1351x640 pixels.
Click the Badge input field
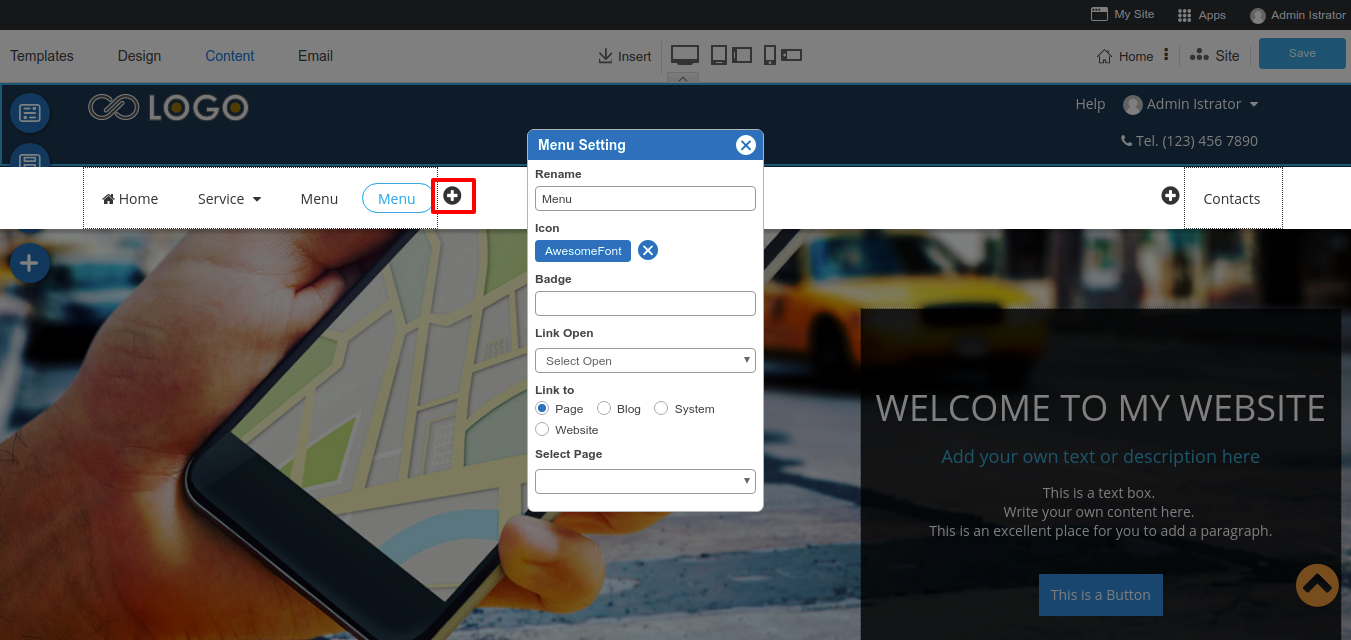(x=645, y=303)
